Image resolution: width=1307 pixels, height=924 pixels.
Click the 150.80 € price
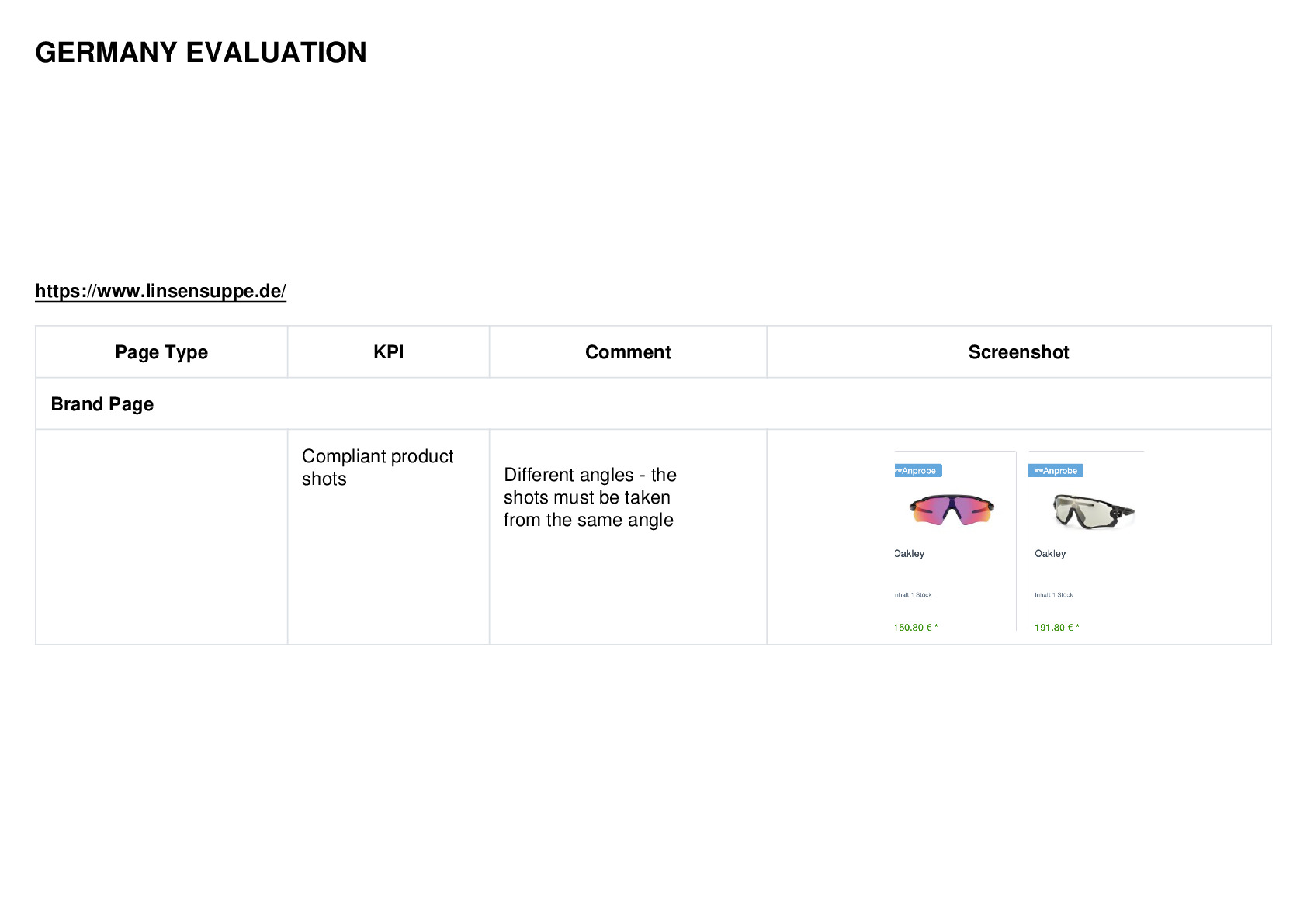(916, 628)
